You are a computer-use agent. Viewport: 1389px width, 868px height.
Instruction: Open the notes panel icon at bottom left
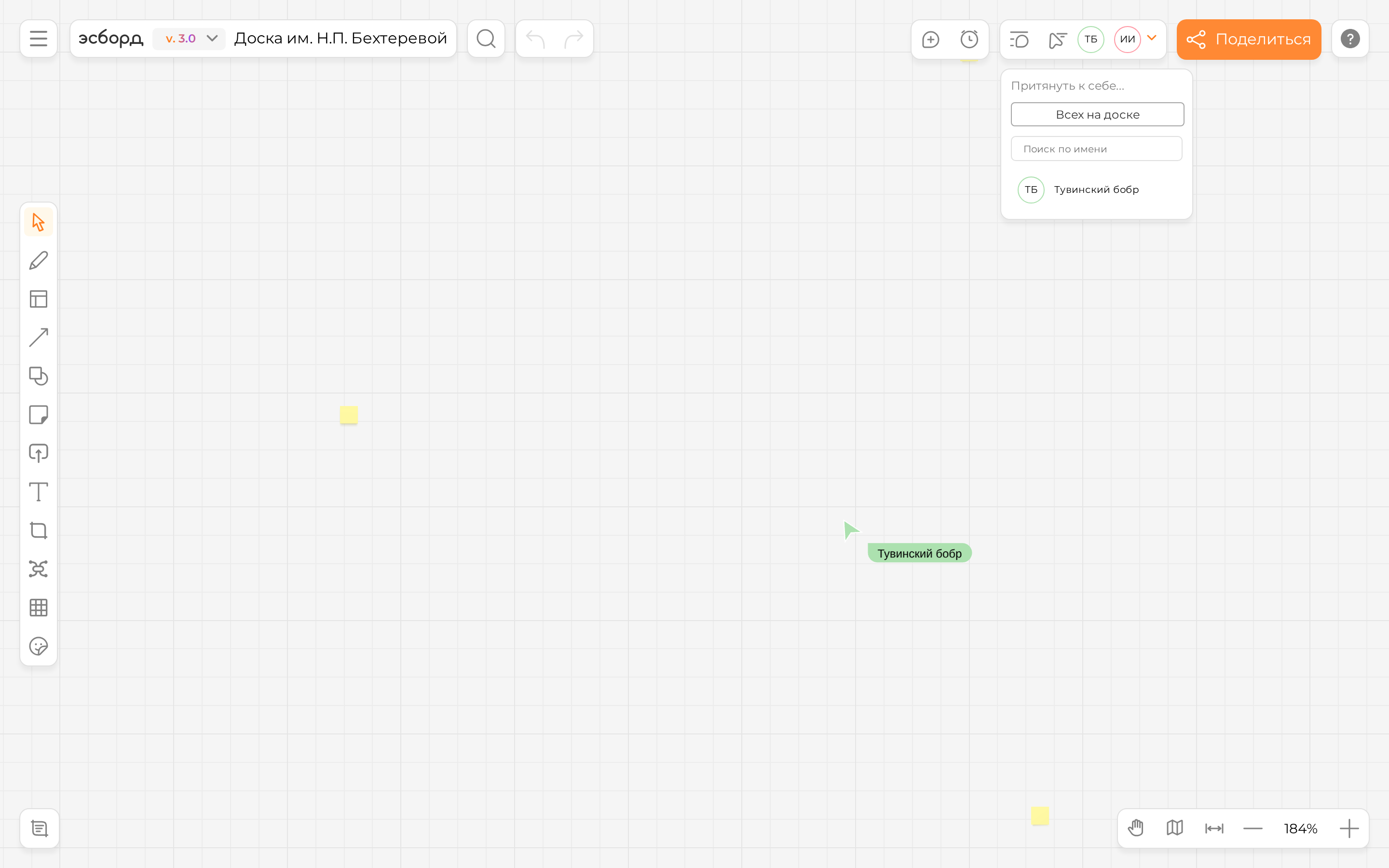pyautogui.click(x=40, y=828)
